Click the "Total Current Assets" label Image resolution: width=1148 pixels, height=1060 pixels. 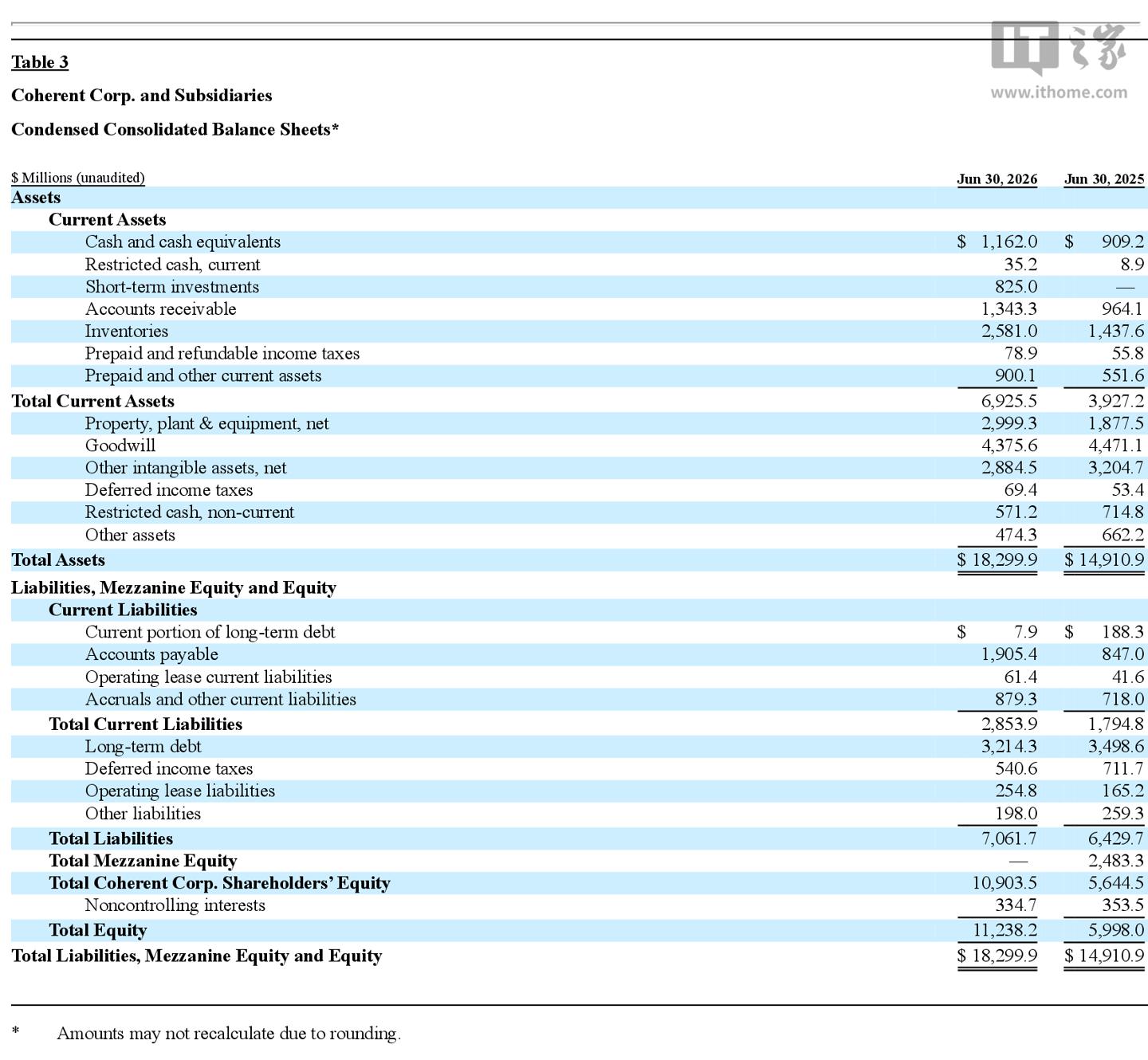(x=92, y=402)
